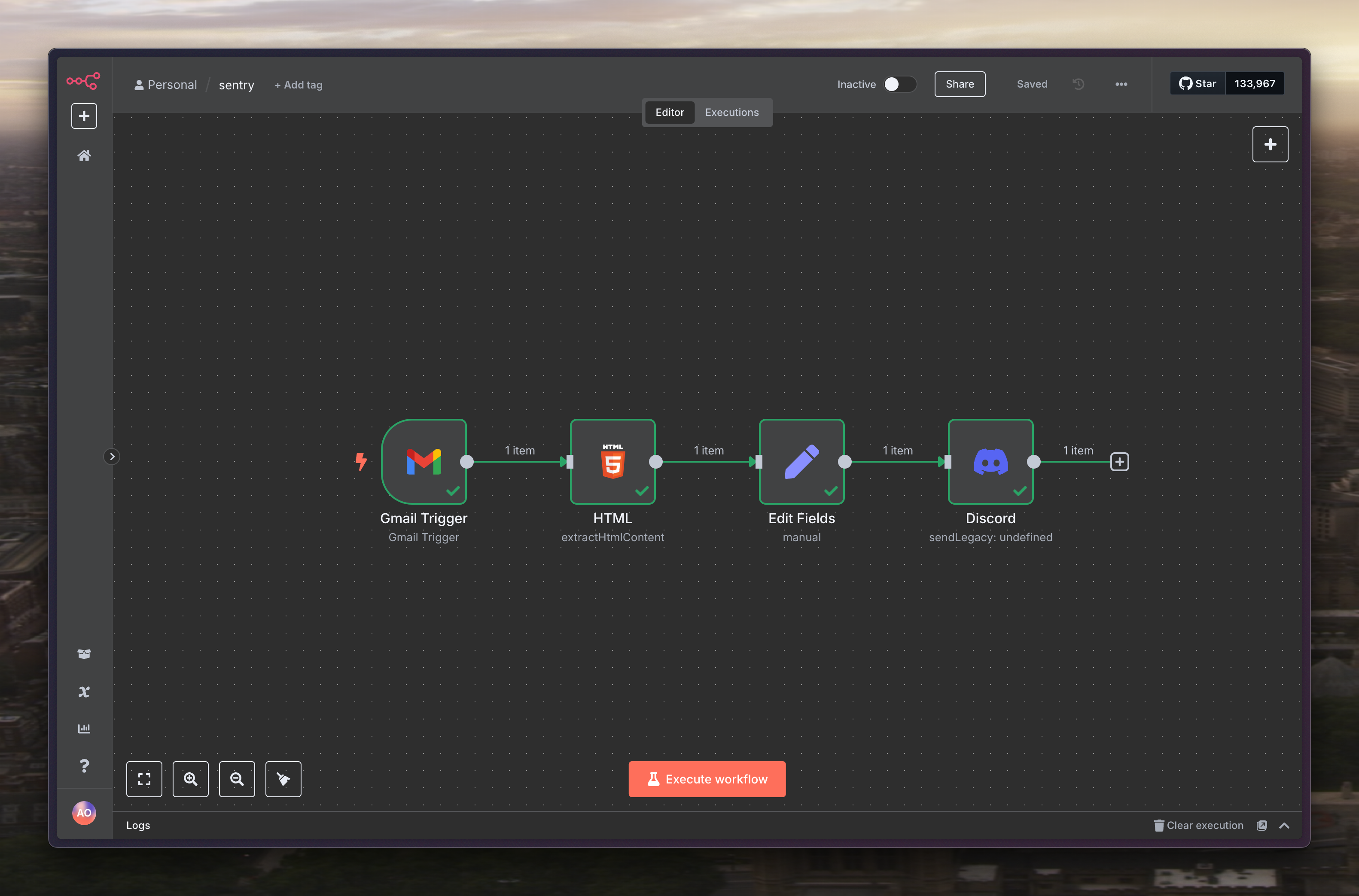
Task: Click zoom to fit canvas button
Action: coord(144,779)
